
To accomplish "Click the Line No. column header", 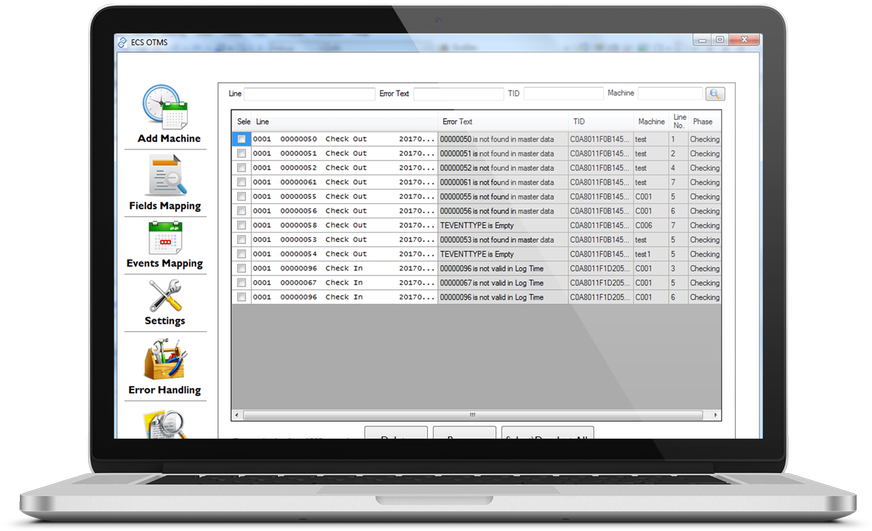I will [x=679, y=122].
